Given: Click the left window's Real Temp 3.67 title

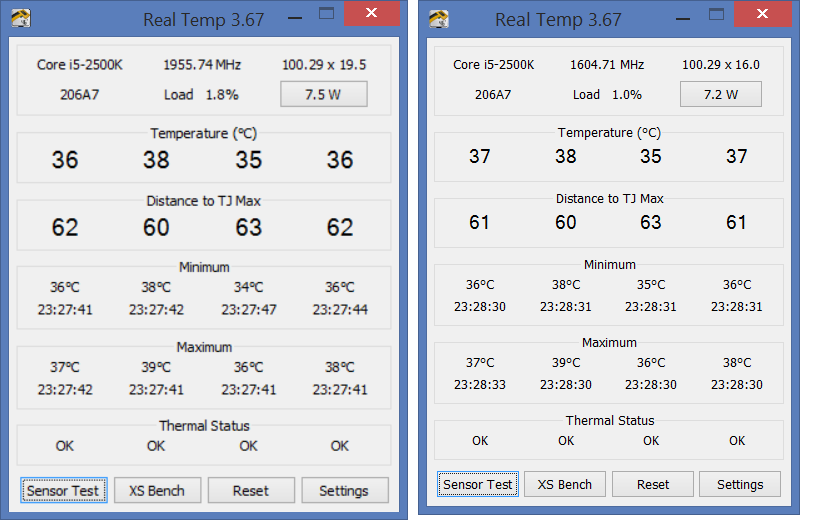Looking at the screenshot, I should pyautogui.click(x=204, y=20).
